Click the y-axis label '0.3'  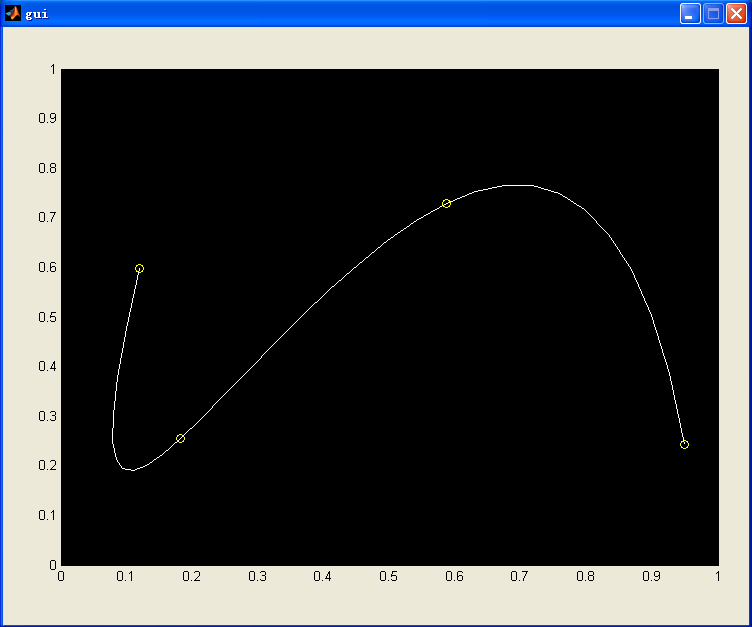pos(47,416)
